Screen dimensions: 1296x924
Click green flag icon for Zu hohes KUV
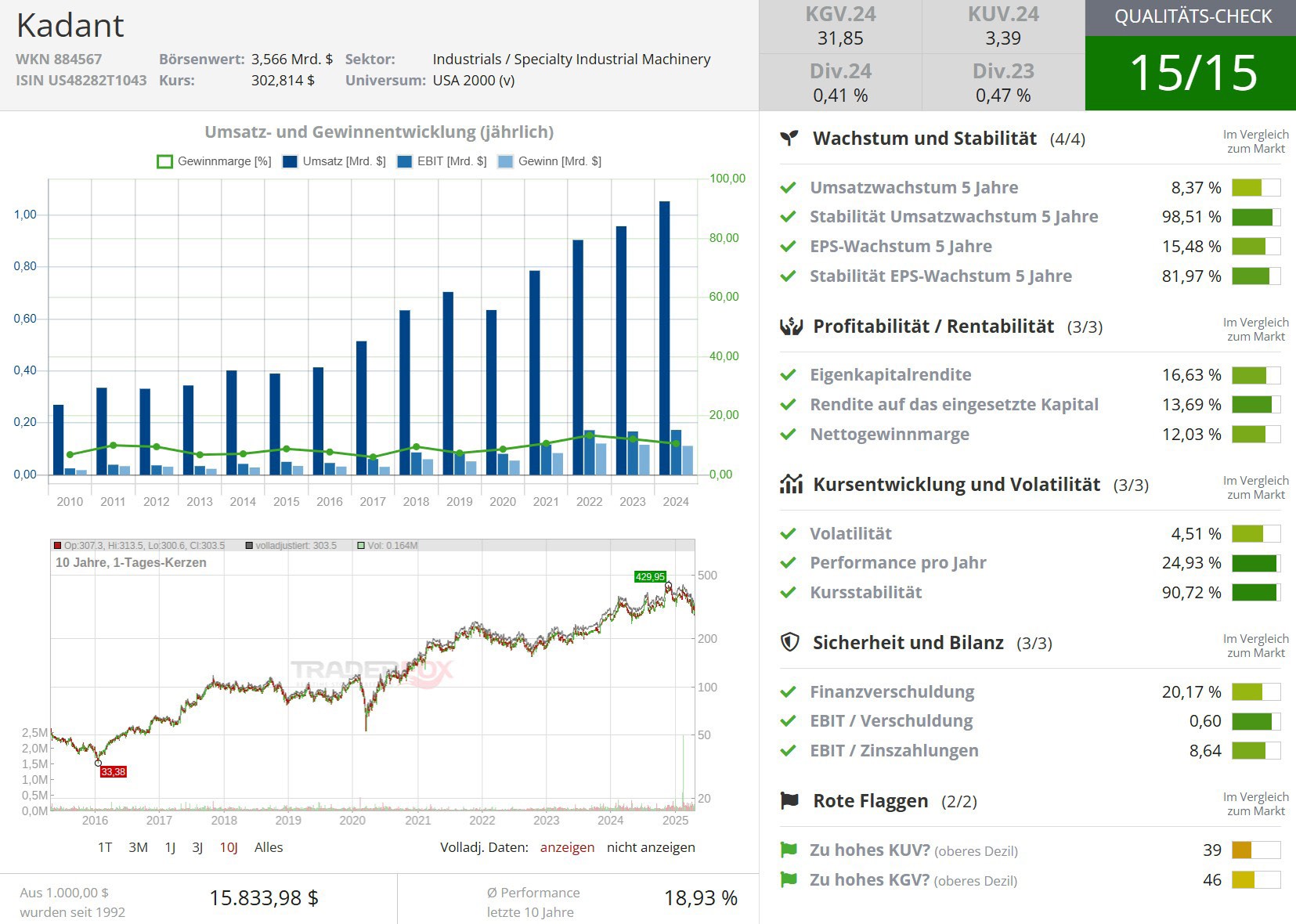(789, 850)
